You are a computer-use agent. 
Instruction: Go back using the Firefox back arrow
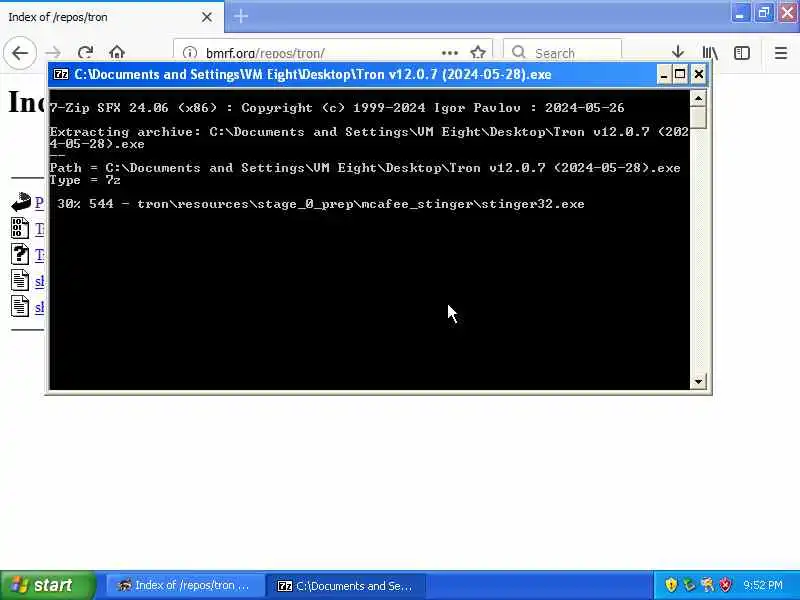(20, 53)
